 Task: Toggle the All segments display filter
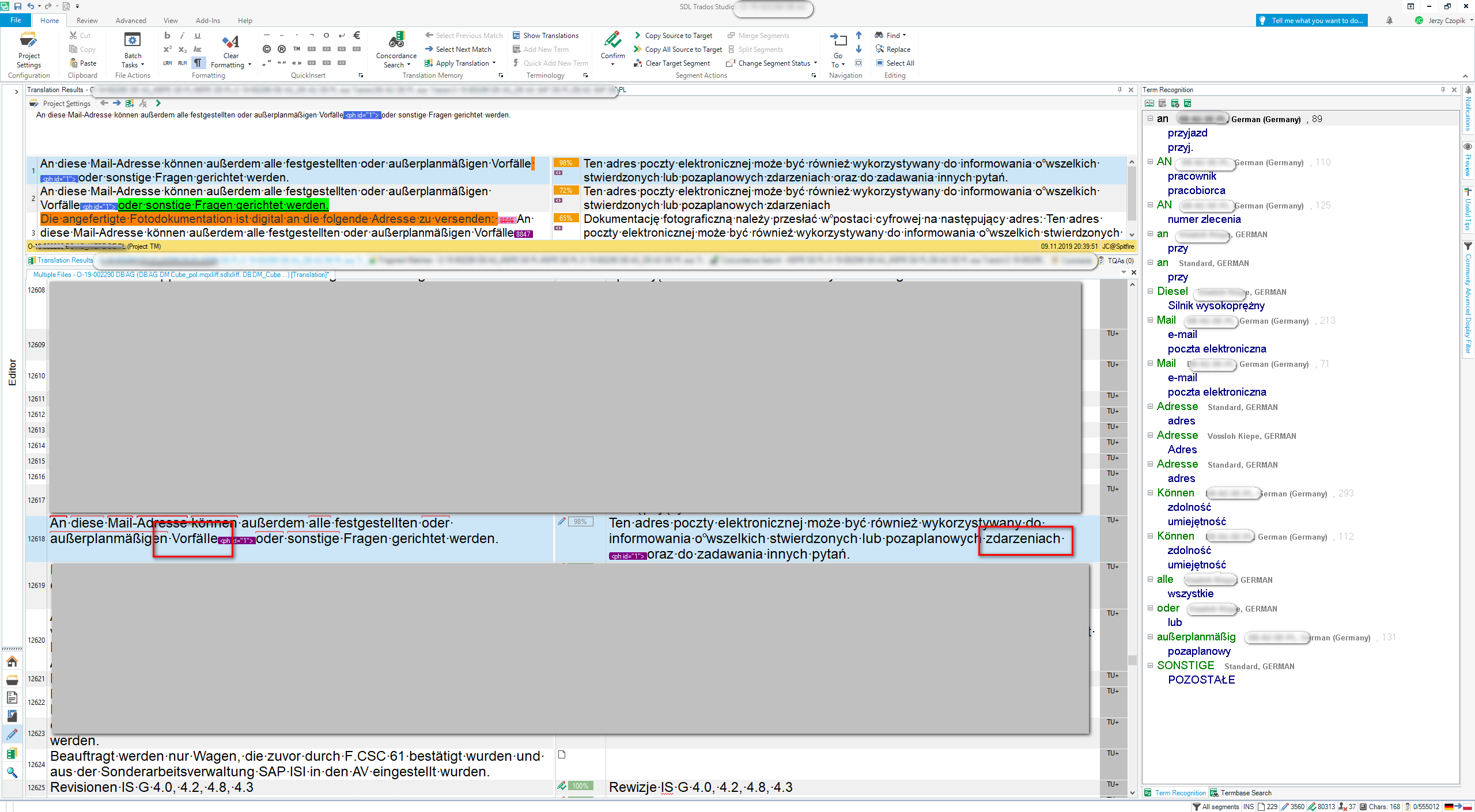click(1215, 806)
